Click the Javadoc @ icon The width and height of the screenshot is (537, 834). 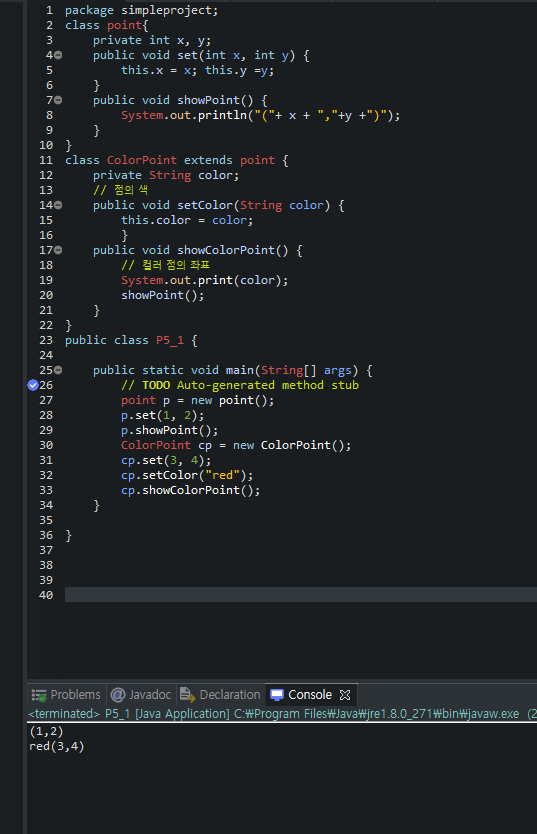118,695
